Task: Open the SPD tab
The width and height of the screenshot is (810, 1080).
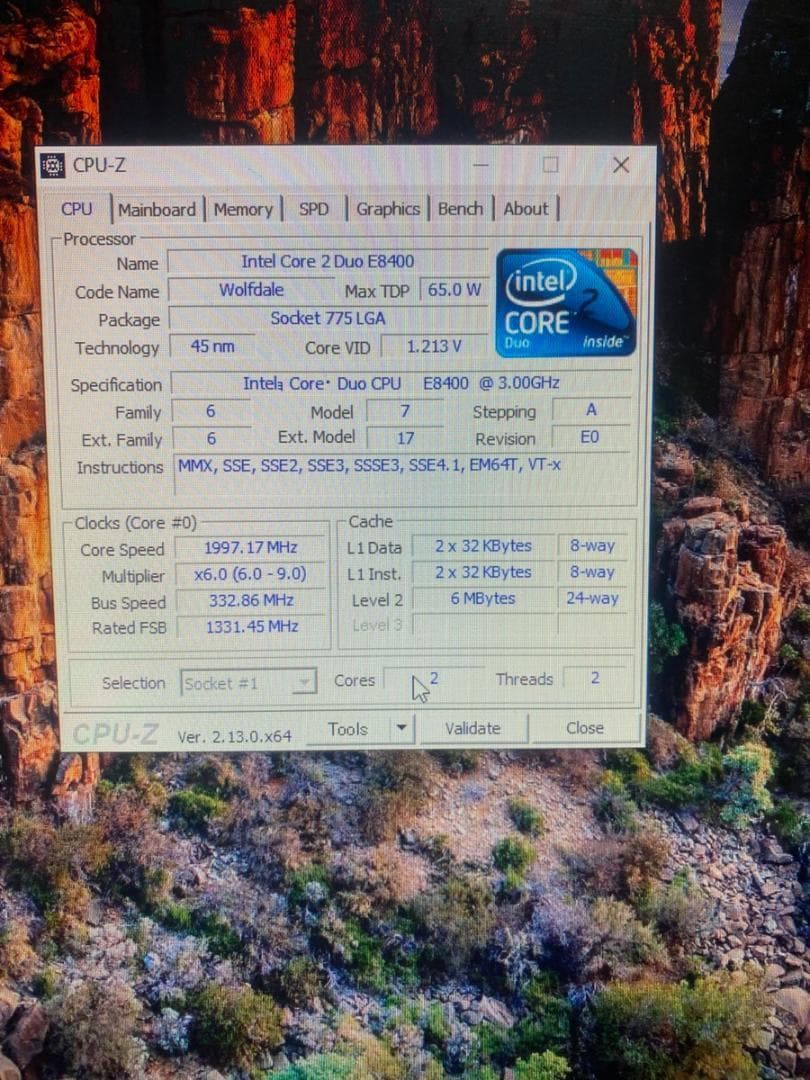Action: pyautogui.click(x=314, y=209)
